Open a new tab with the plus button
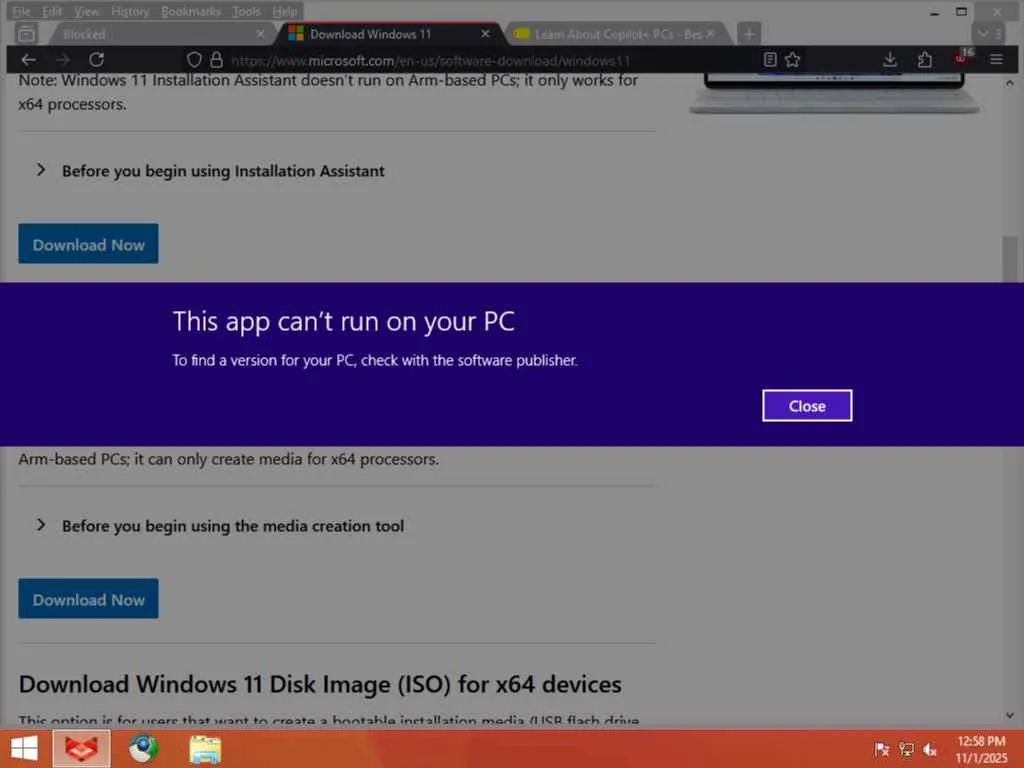 point(749,33)
